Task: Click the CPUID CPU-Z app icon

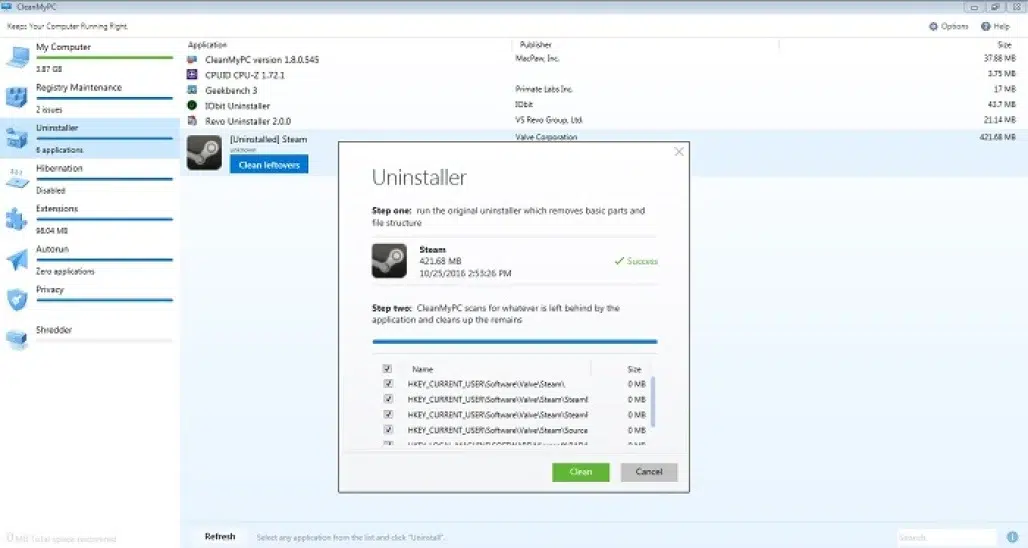Action: 192,75
